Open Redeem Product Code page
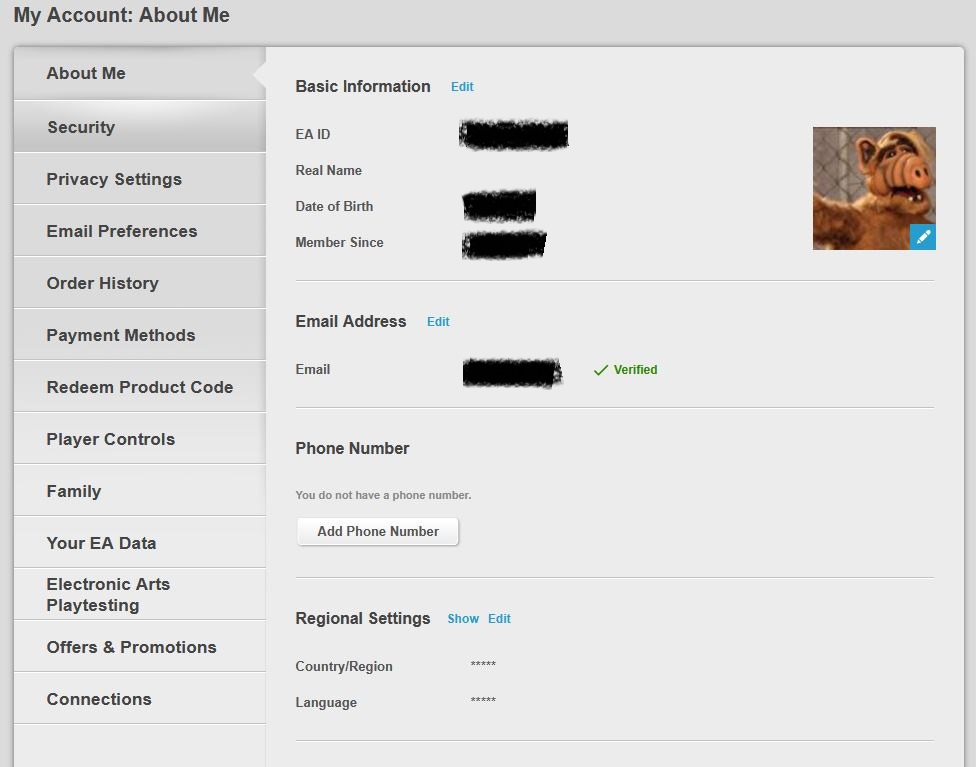 (140, 387)
